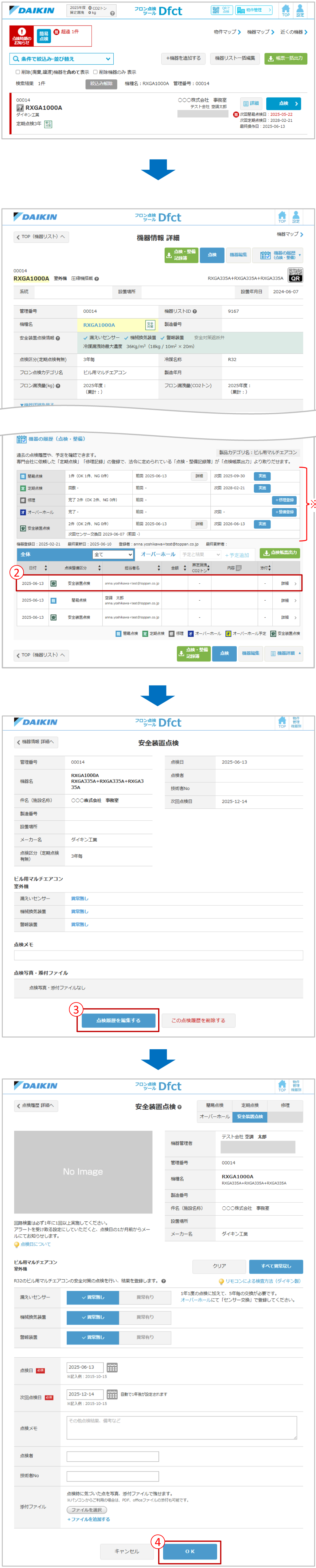Click the help icon beside the CO2 limit
This screenshot has height=1568, width=316.
click(x=112, y=13)
